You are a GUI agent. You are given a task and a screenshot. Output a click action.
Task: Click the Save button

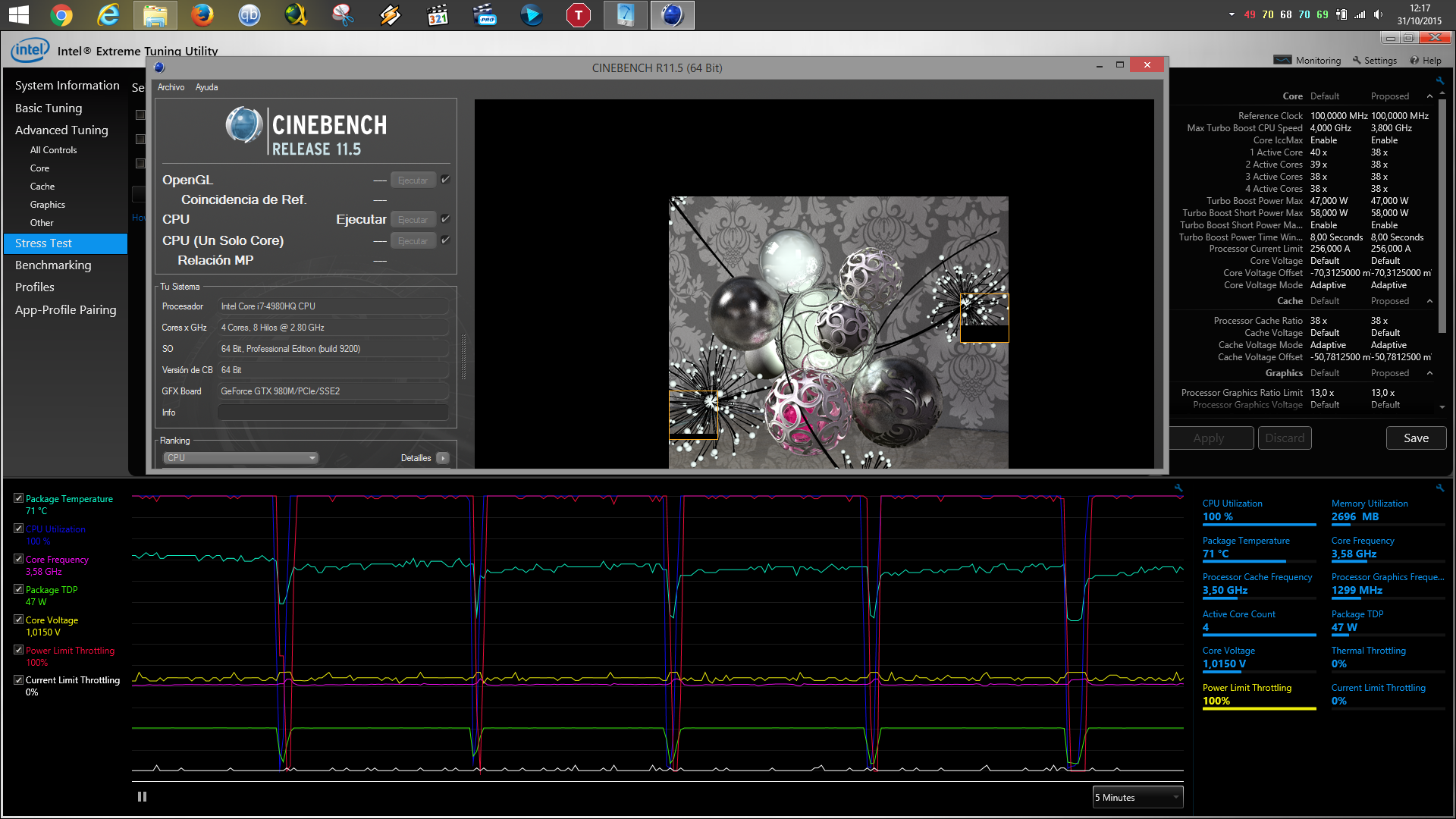1416,438
